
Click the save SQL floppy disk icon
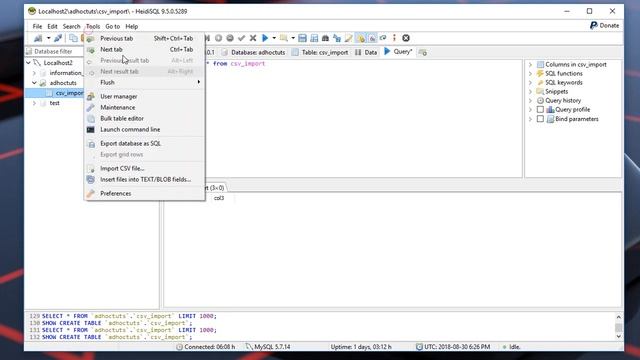(302, 38)
